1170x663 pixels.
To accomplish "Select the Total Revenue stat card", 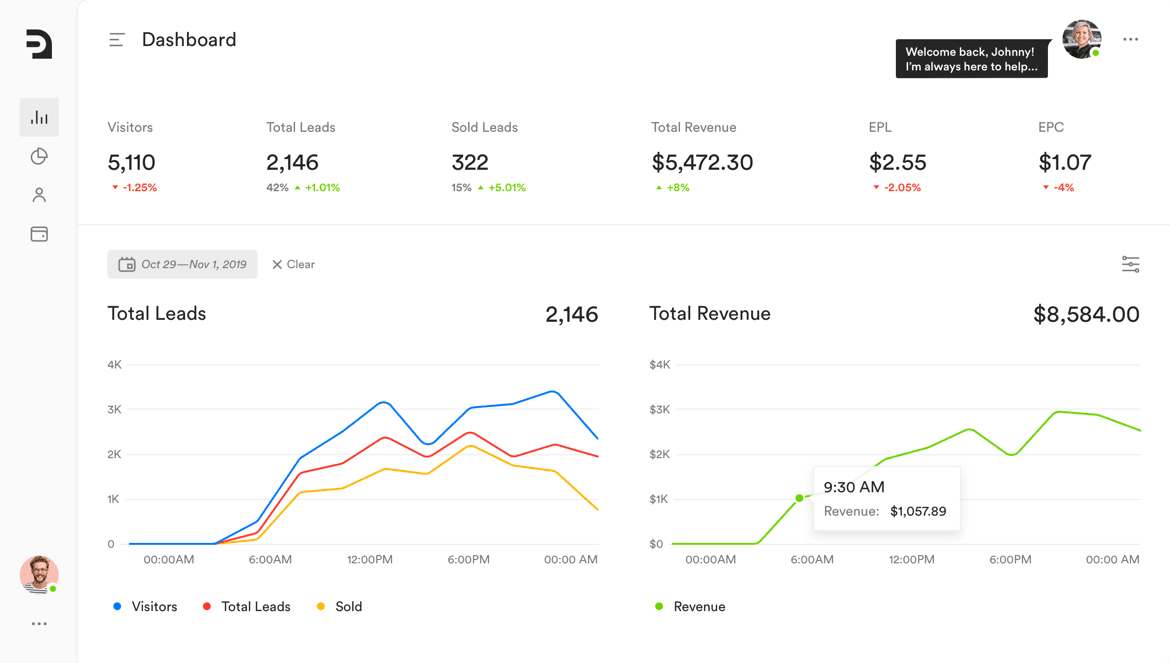I will (702, 157).
